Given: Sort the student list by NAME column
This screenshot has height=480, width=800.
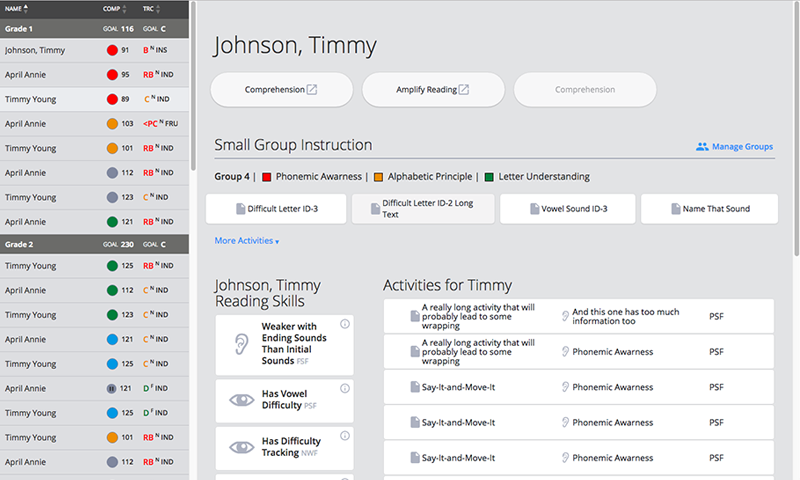Looking at the screenshot, I should (16, 9).
